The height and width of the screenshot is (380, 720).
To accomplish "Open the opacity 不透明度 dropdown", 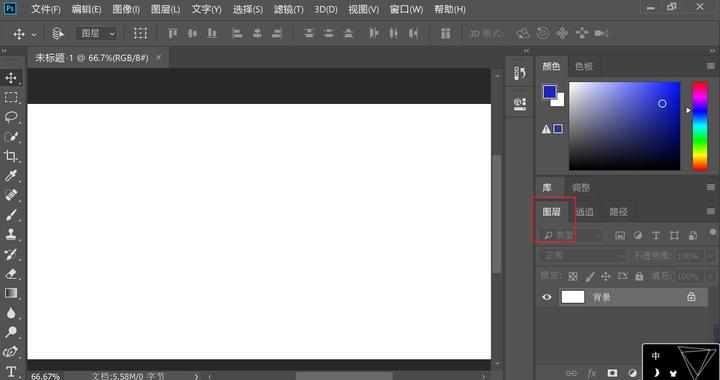I will click(x=711, y=256).
